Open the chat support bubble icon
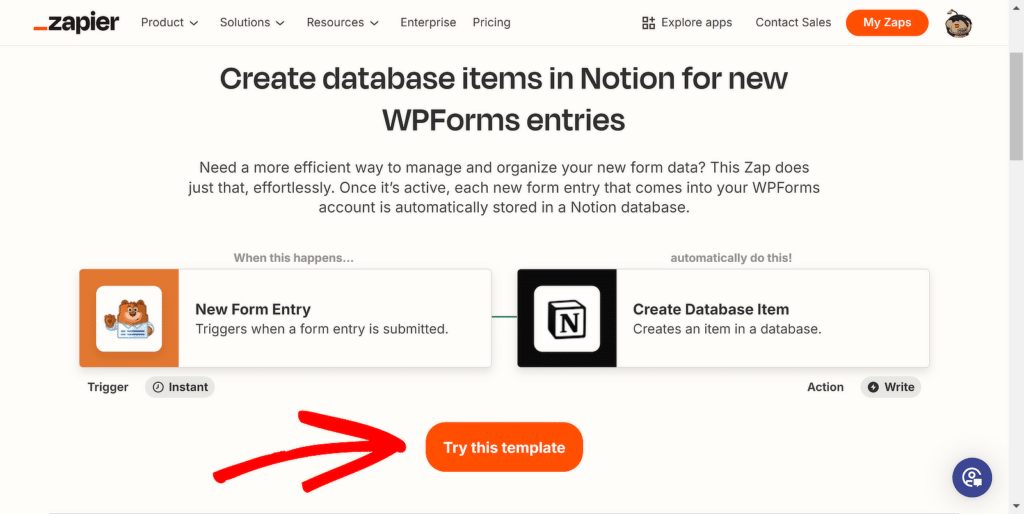 coord(972,477)
